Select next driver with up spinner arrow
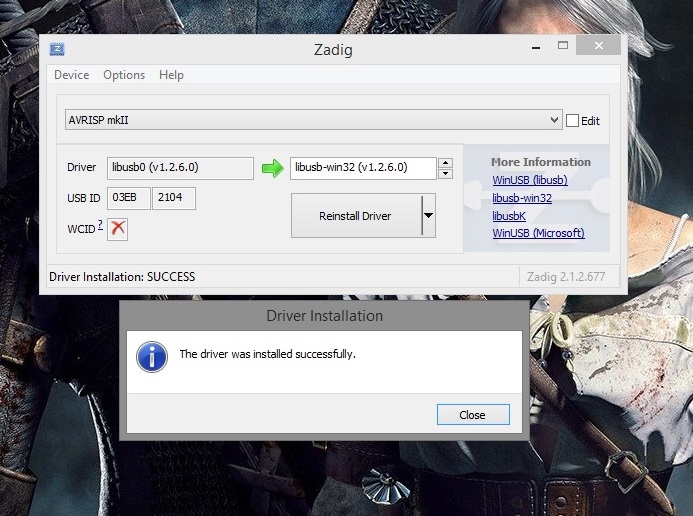 [x=446, y=163]
